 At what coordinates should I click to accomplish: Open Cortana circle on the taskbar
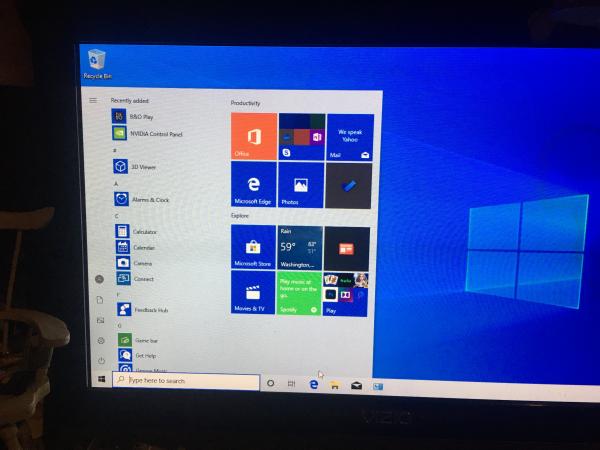click(x=271, y=383)
